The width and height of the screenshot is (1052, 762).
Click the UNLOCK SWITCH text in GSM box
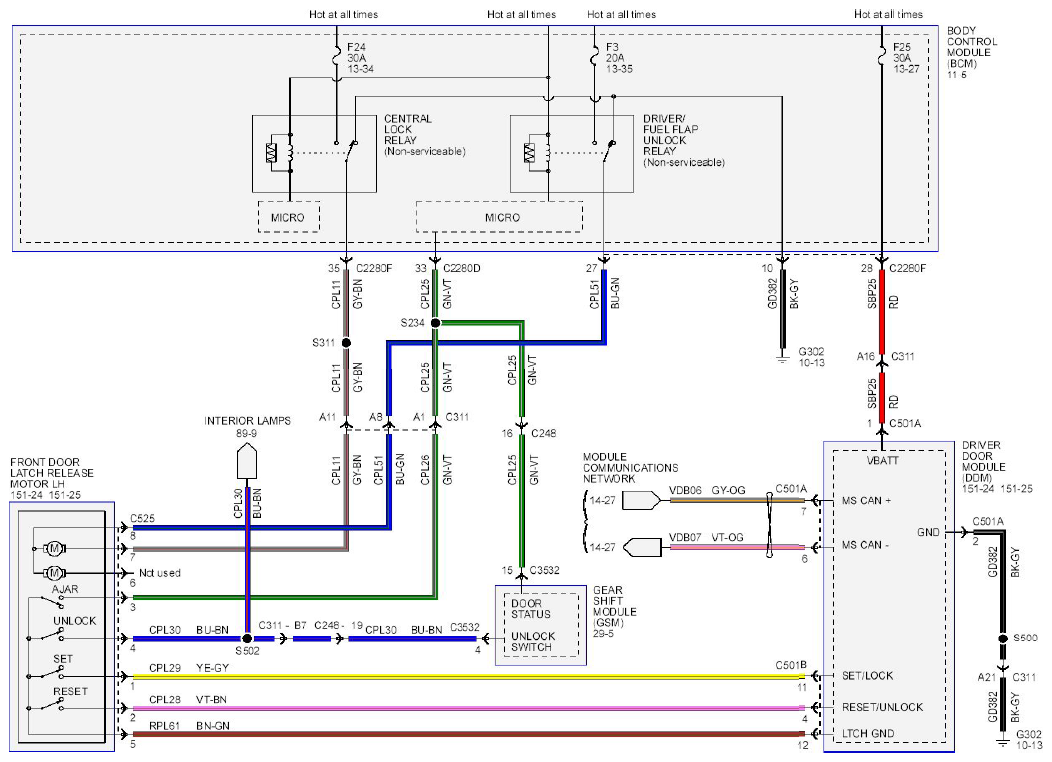533,641
